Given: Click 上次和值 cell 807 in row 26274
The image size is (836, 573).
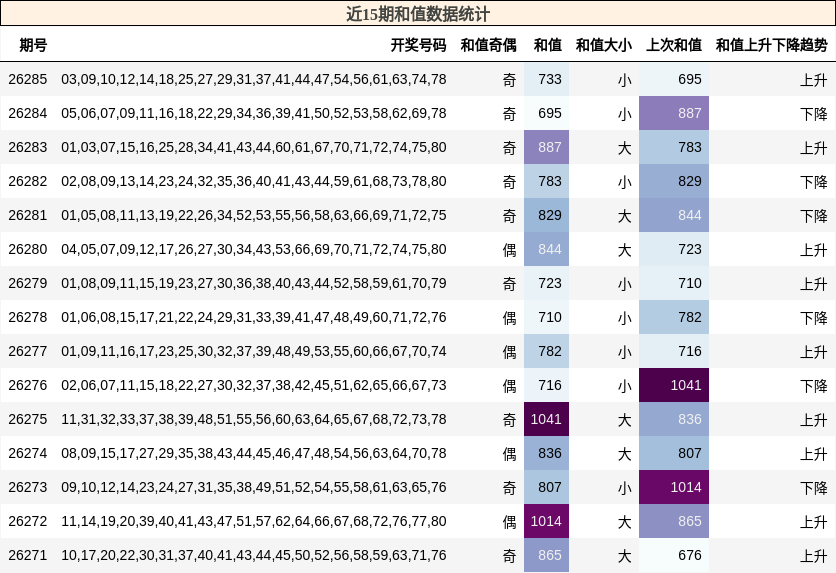Looking at the screenshot, I should [x=674, y=454].
